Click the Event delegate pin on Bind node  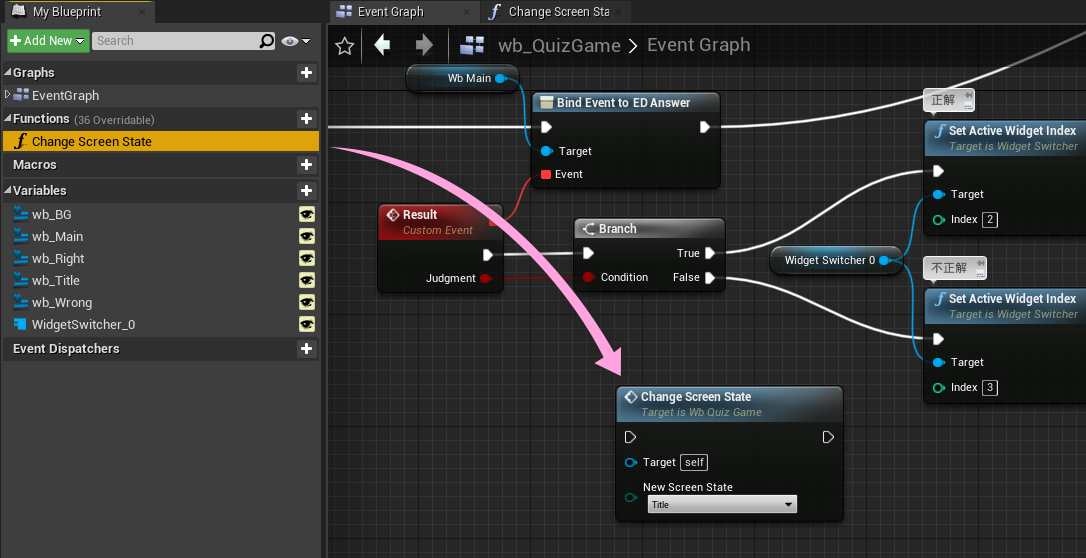[545, 174]
